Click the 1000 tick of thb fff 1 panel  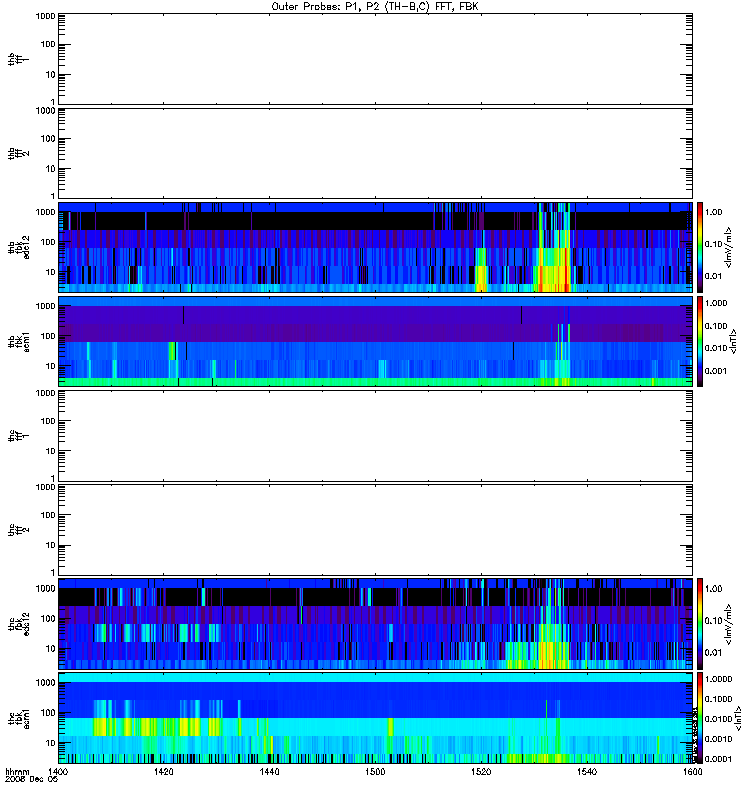pyautogui.click(x=45, y=16)
